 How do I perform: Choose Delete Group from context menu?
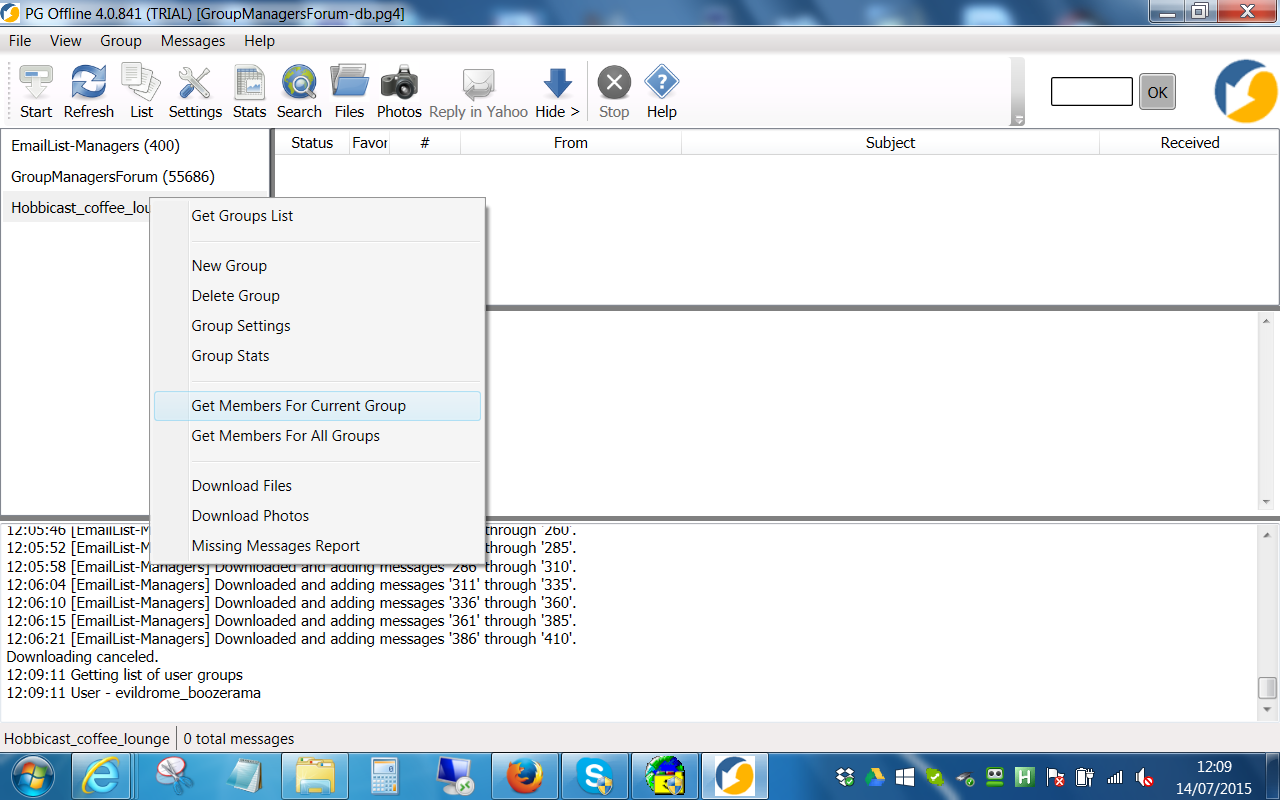pos(317,296)
